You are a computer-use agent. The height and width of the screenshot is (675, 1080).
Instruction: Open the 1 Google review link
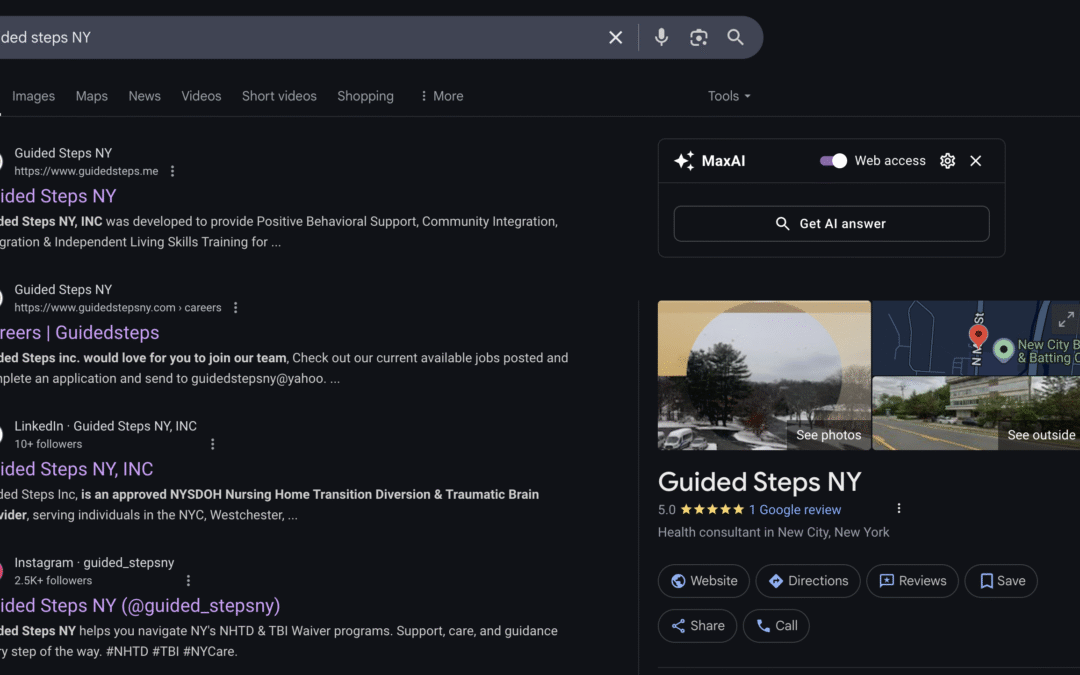(x=795, y=510)
